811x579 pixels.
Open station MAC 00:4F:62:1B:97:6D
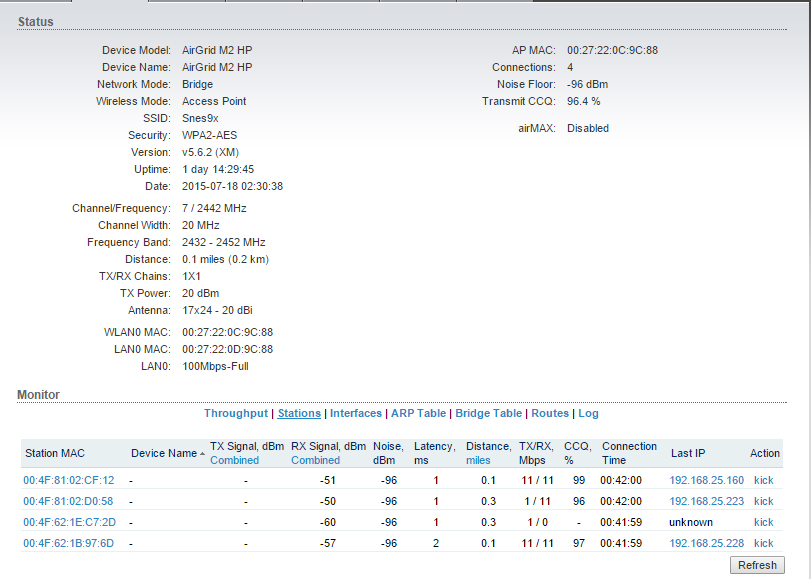[x=68, y=543]
